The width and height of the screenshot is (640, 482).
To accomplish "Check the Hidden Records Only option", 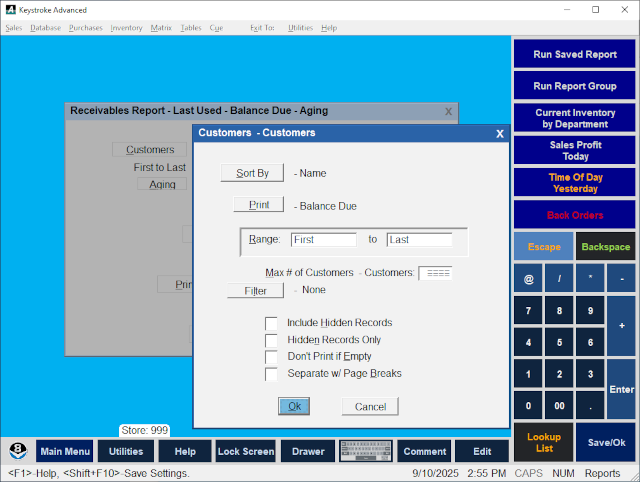I will click(x=271, y=340).
